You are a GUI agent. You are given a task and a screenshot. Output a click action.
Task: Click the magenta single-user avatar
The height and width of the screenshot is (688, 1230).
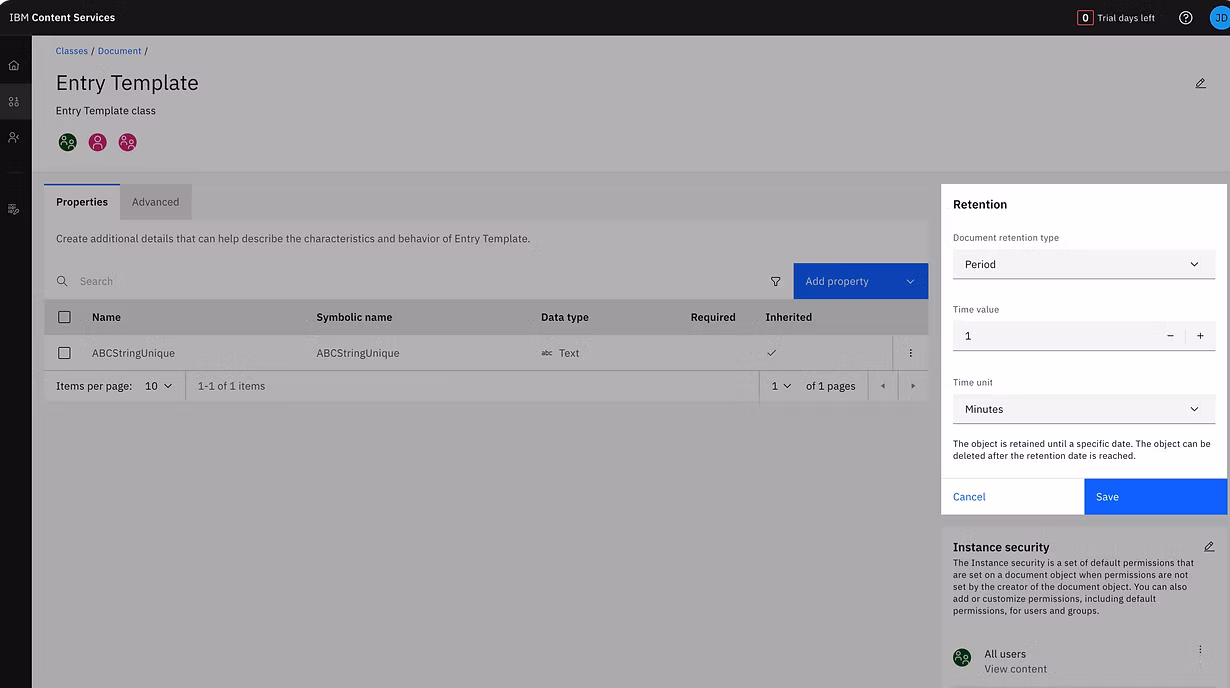[x=97, y=142]
